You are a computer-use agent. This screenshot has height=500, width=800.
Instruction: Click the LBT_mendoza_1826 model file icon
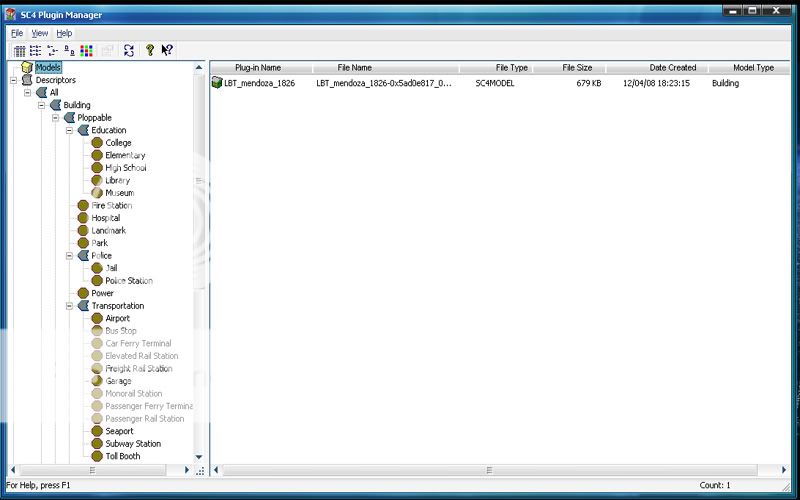(217, 83)
